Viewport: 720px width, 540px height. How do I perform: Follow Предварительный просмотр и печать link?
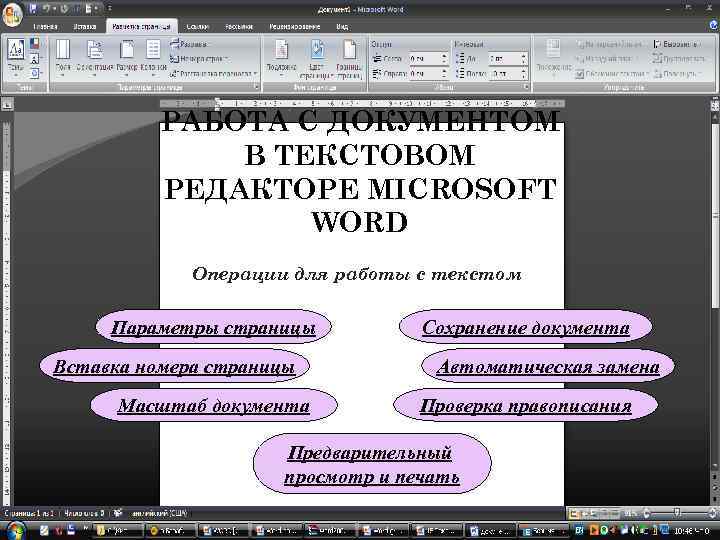point(371,465)
